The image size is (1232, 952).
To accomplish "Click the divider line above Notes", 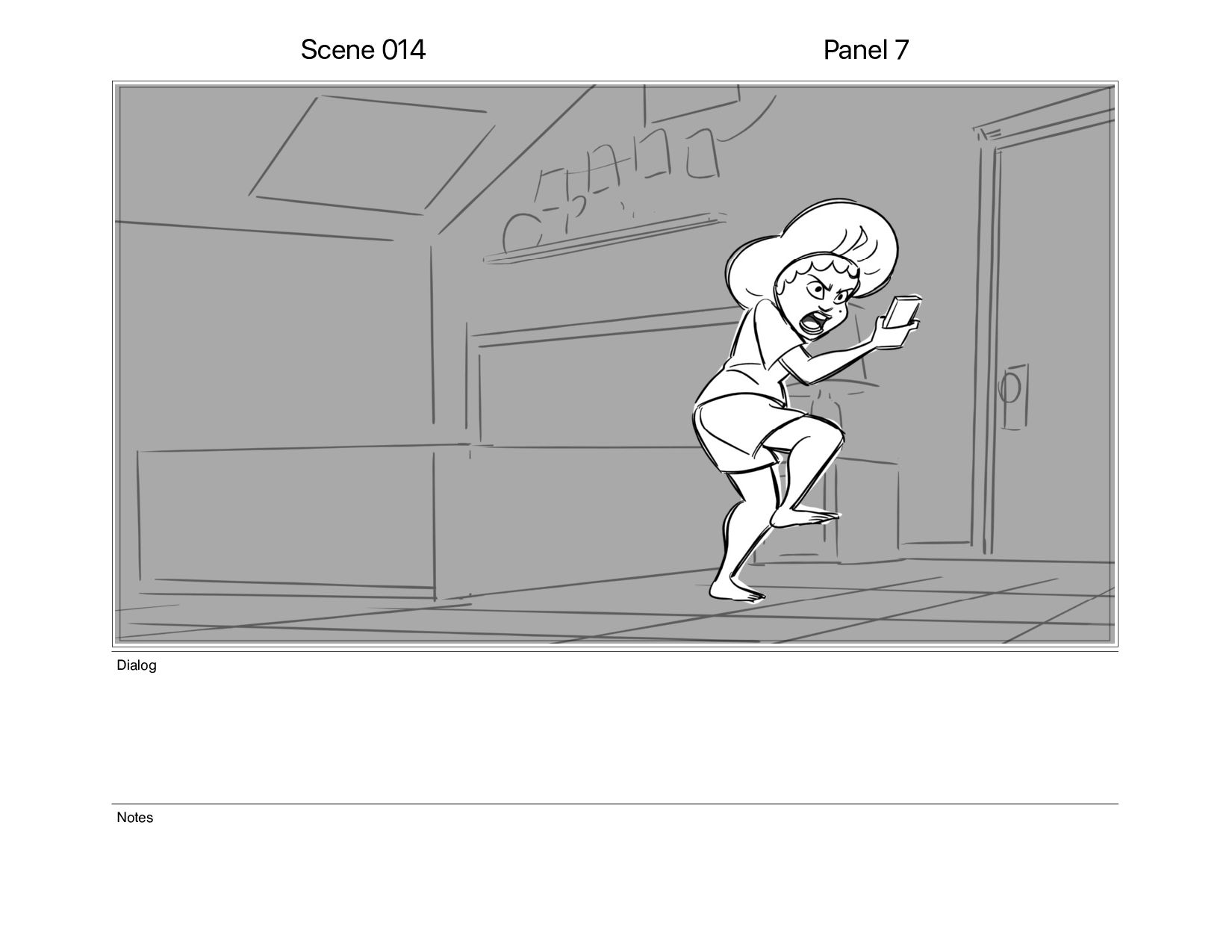I will pos(615,804).
